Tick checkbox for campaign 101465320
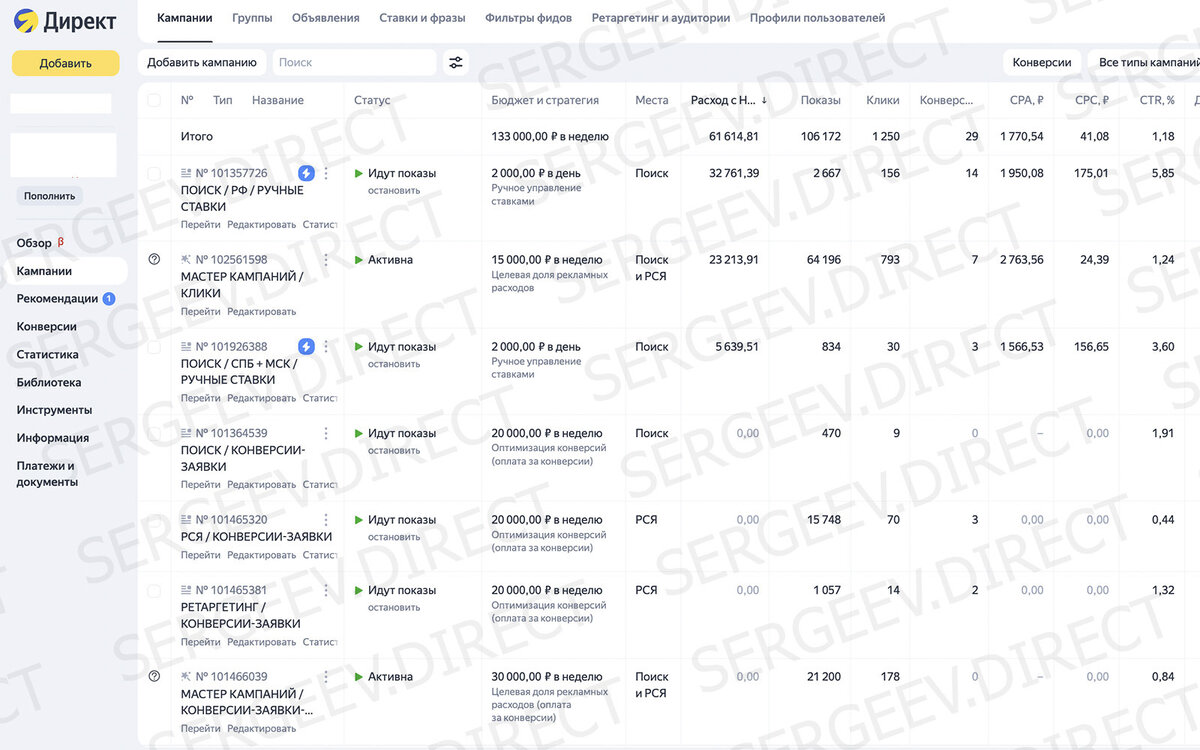Viewport: 1200px width, 750px height. (x=154, y=521)
